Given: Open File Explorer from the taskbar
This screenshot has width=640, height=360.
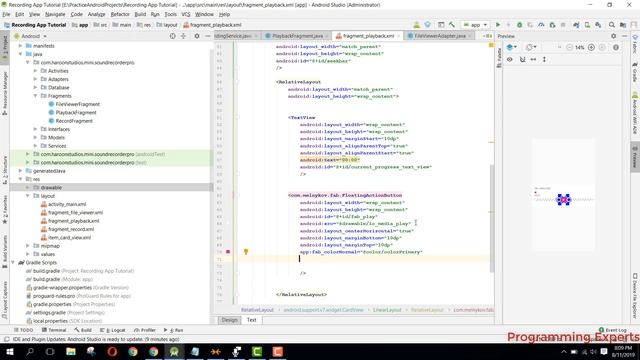Looking at the screenshot, I should [x=71, y=351].
